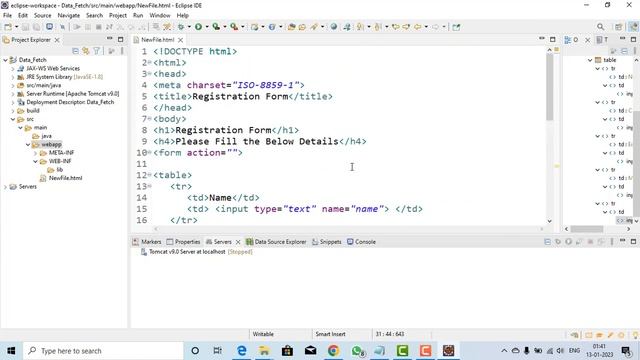Image resolution: width=640 pixels, height=360 pixels.
Task: Switch to the Data Source Explorer tab
Action: point(276,242)
